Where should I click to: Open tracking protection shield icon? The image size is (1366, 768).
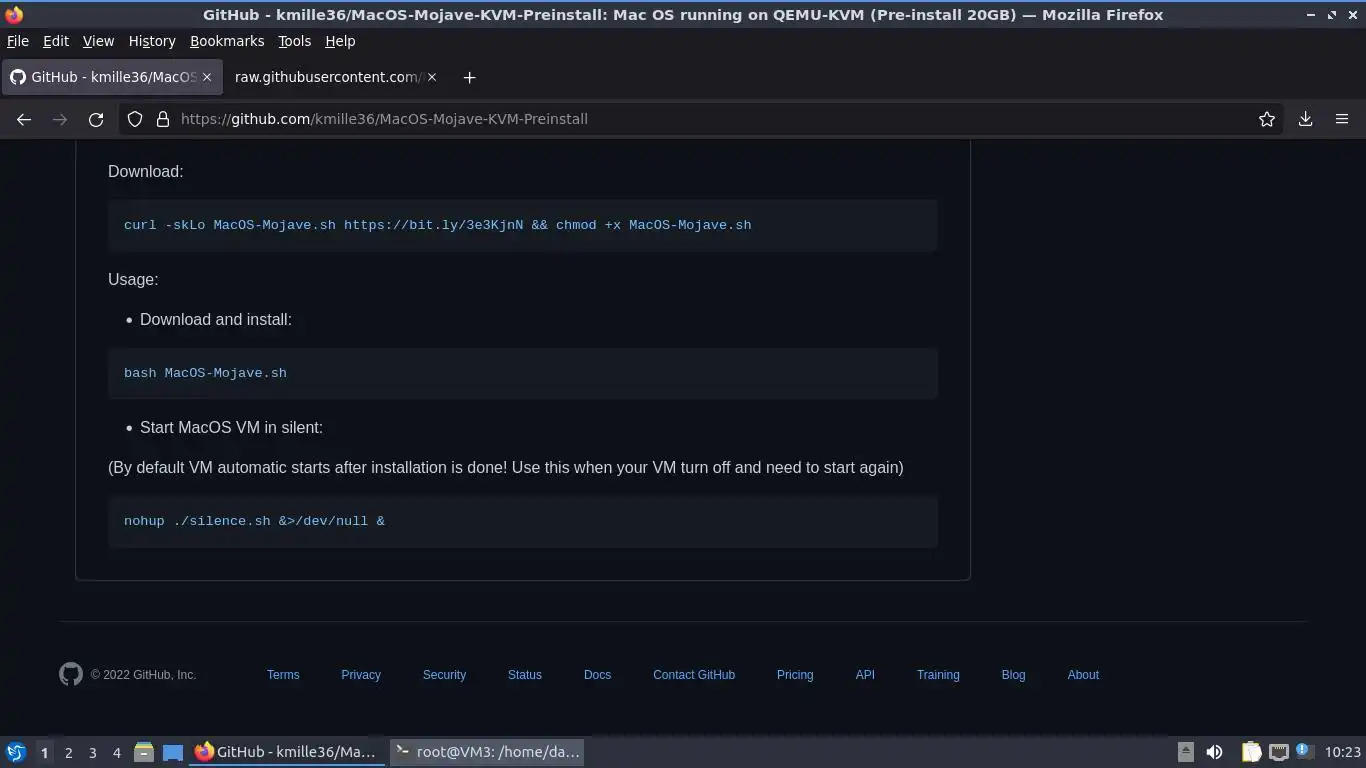click(135, 119)
